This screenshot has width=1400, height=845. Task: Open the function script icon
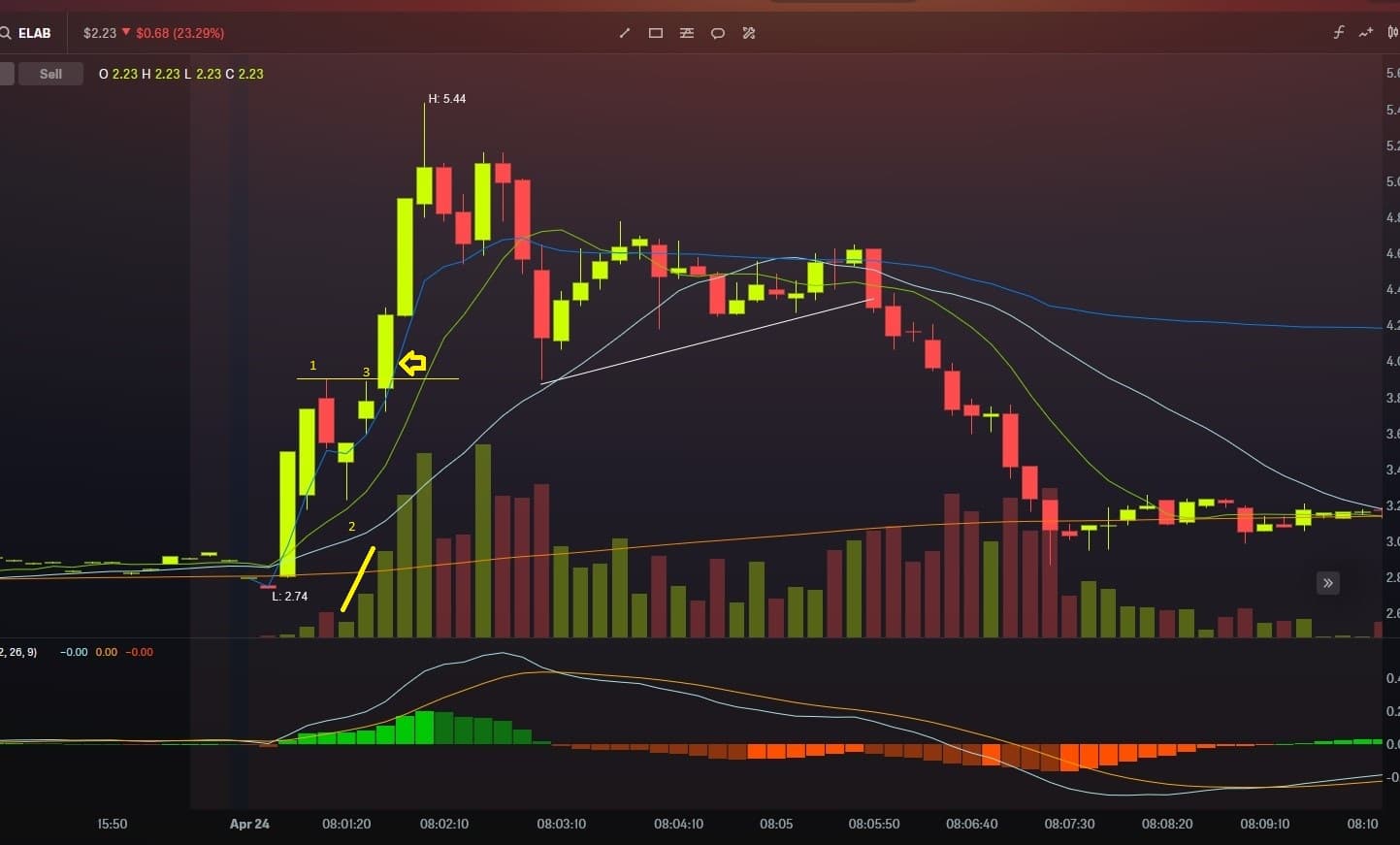1339,33
